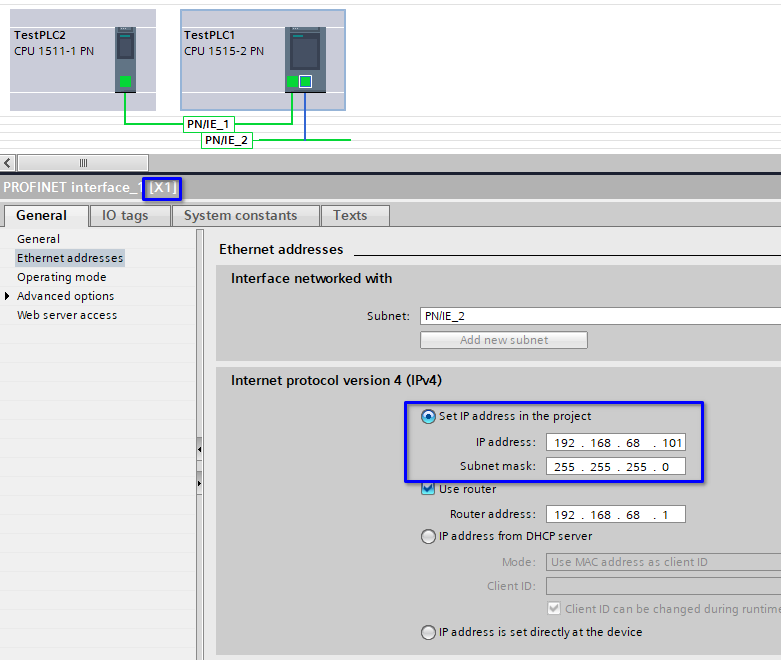The height and width of the screenshot is (660, 781).
Task: Collapse navigation pane with left splitter arrow
Action: 199,449
